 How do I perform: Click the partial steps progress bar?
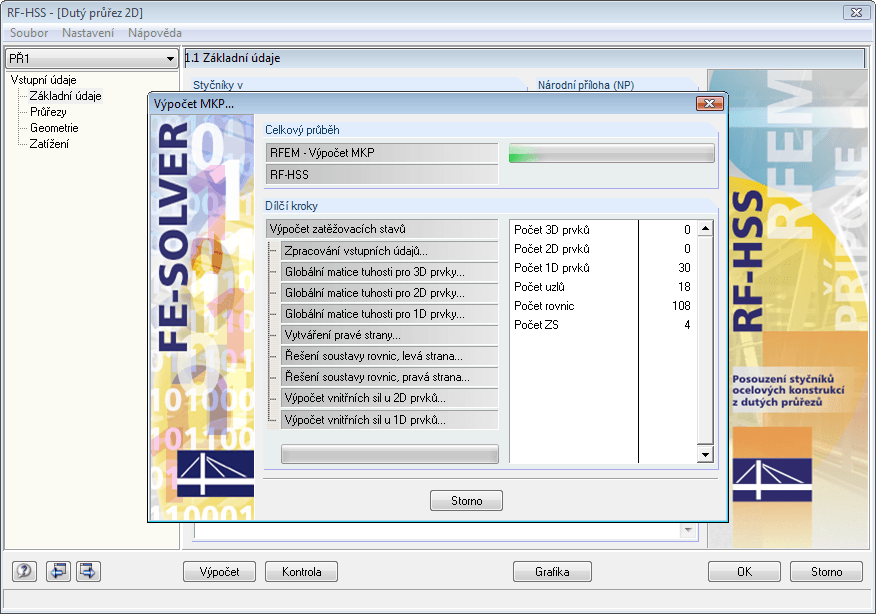[x=390, y=454]
